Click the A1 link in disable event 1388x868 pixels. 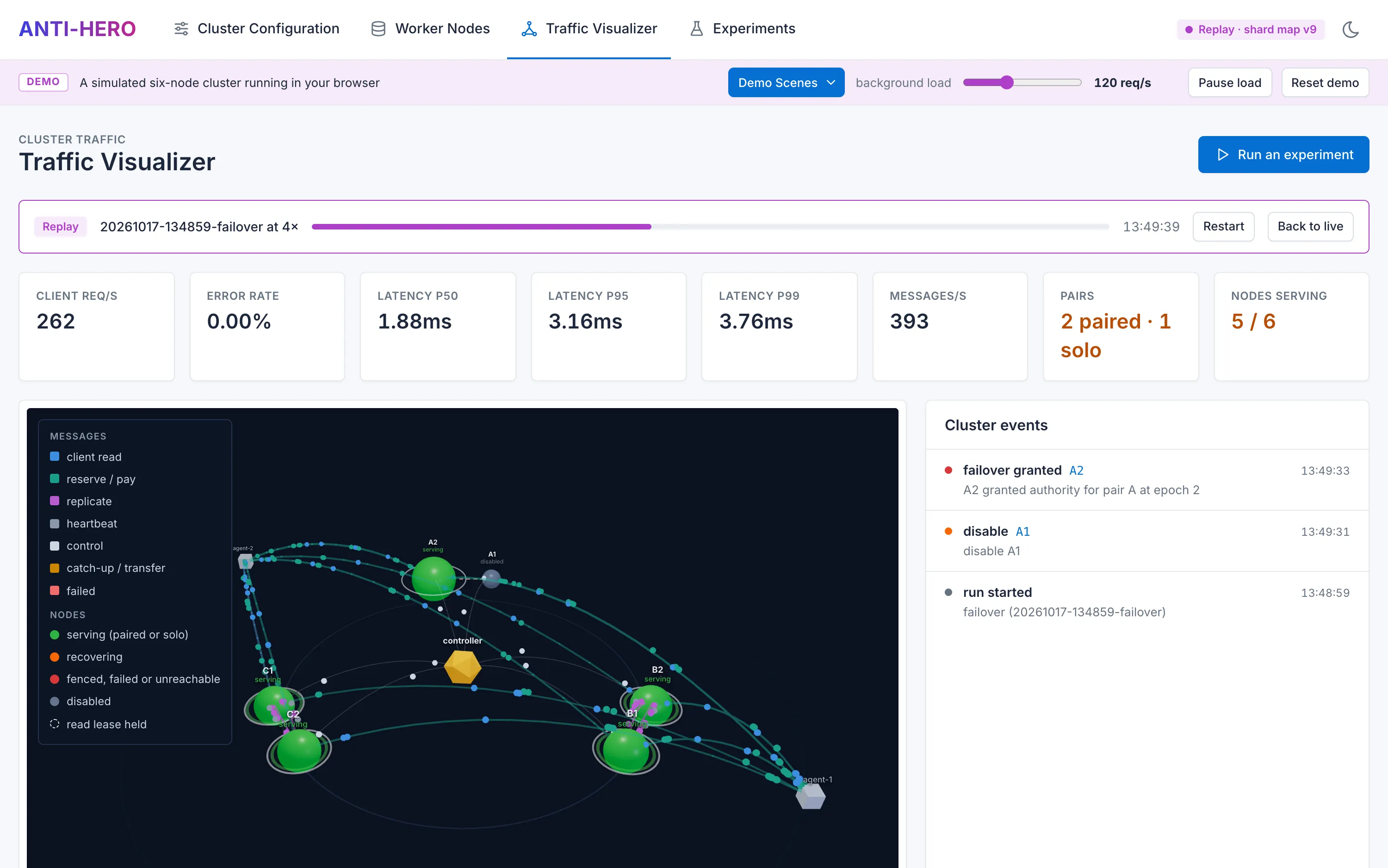(x=1023, y=532)
